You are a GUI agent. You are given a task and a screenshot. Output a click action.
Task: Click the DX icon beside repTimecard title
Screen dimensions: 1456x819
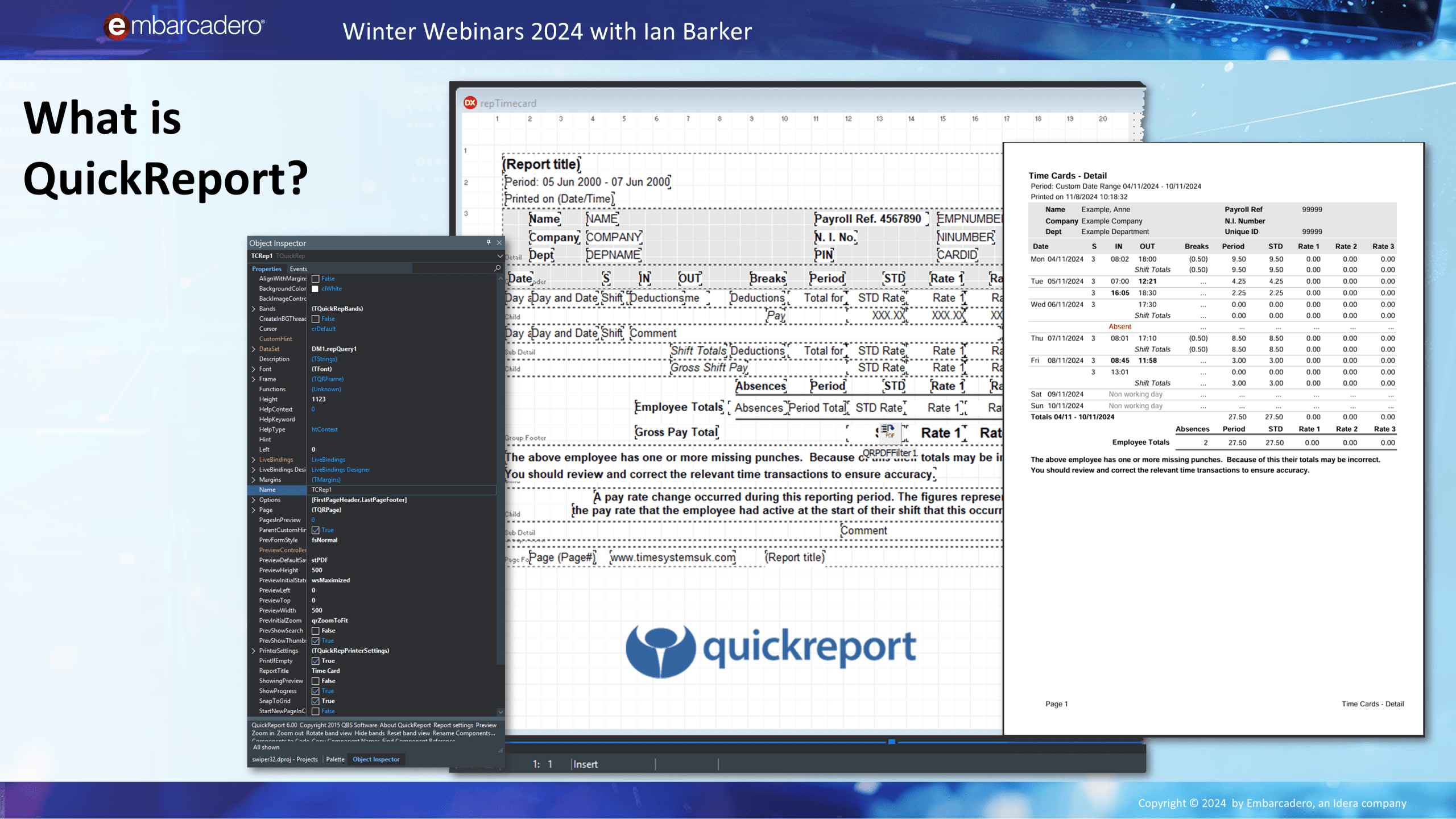tap(470, 103)
